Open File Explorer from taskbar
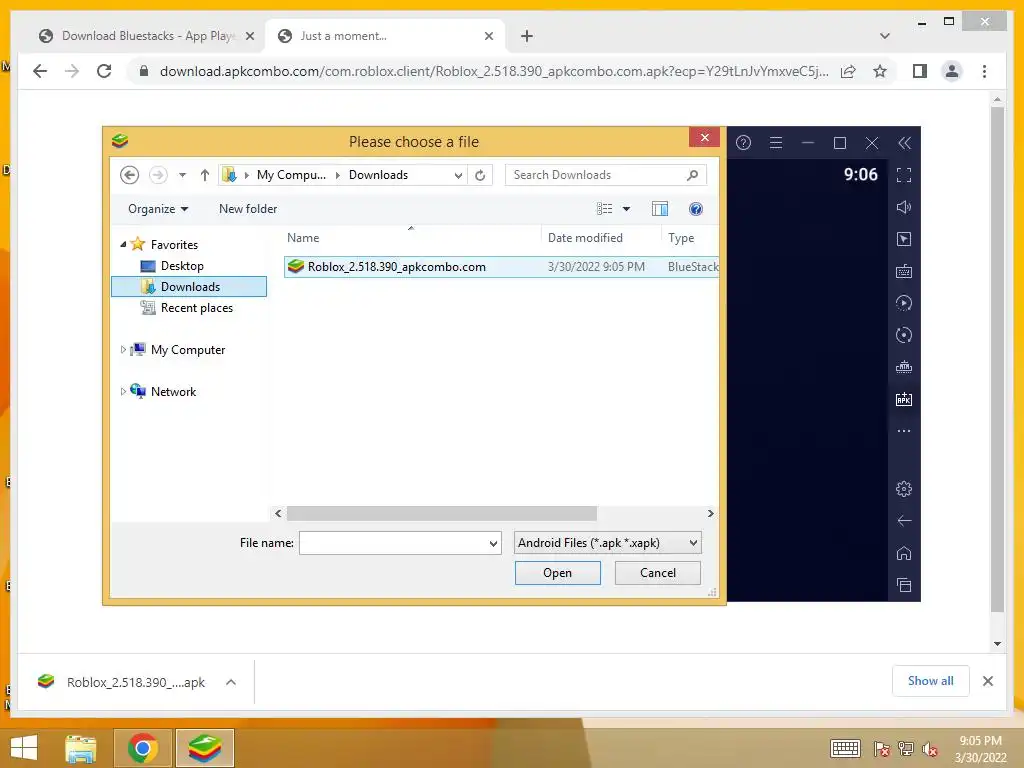This screenshot has height=768, width=1024. [81, 748]
